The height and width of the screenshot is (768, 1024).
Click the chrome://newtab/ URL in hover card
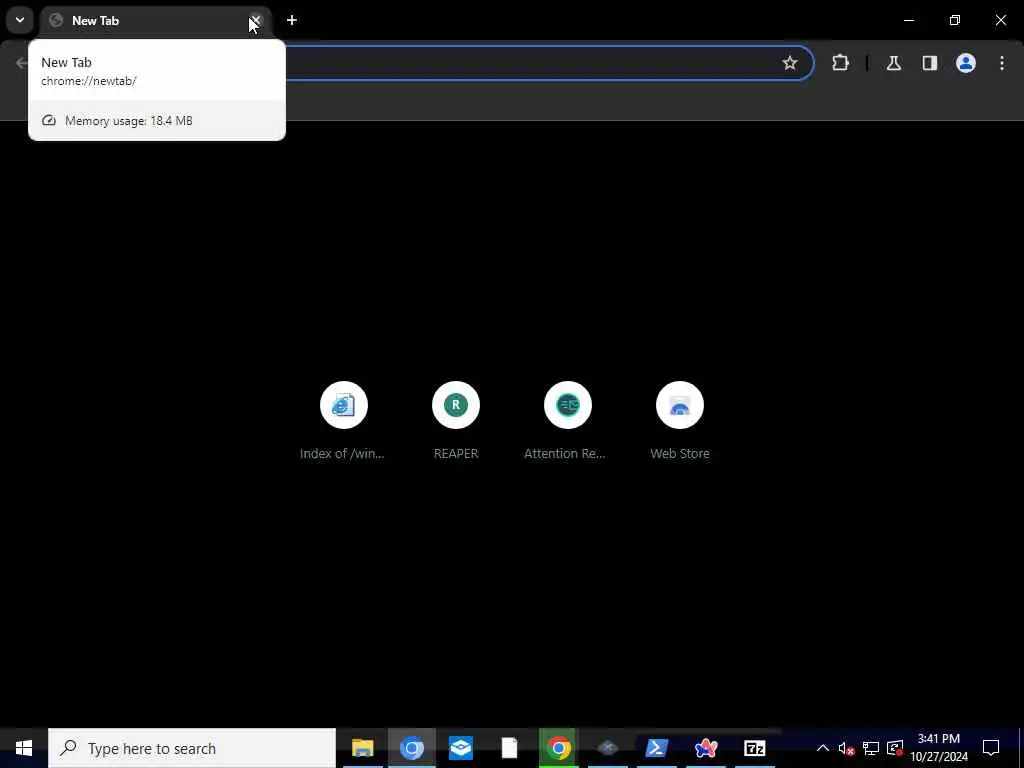(89, 81)
